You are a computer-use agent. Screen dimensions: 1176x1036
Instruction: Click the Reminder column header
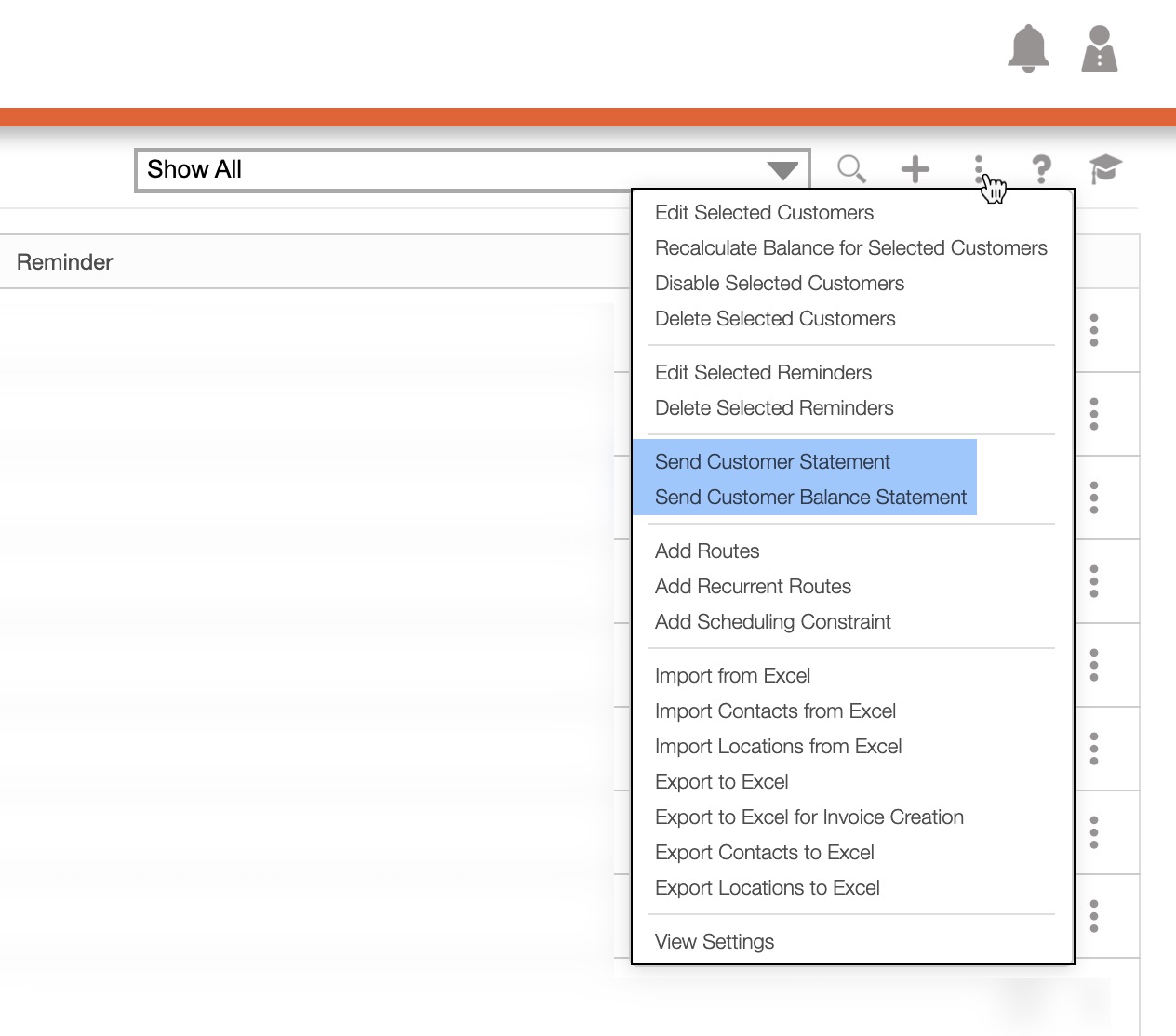[65, 262]
